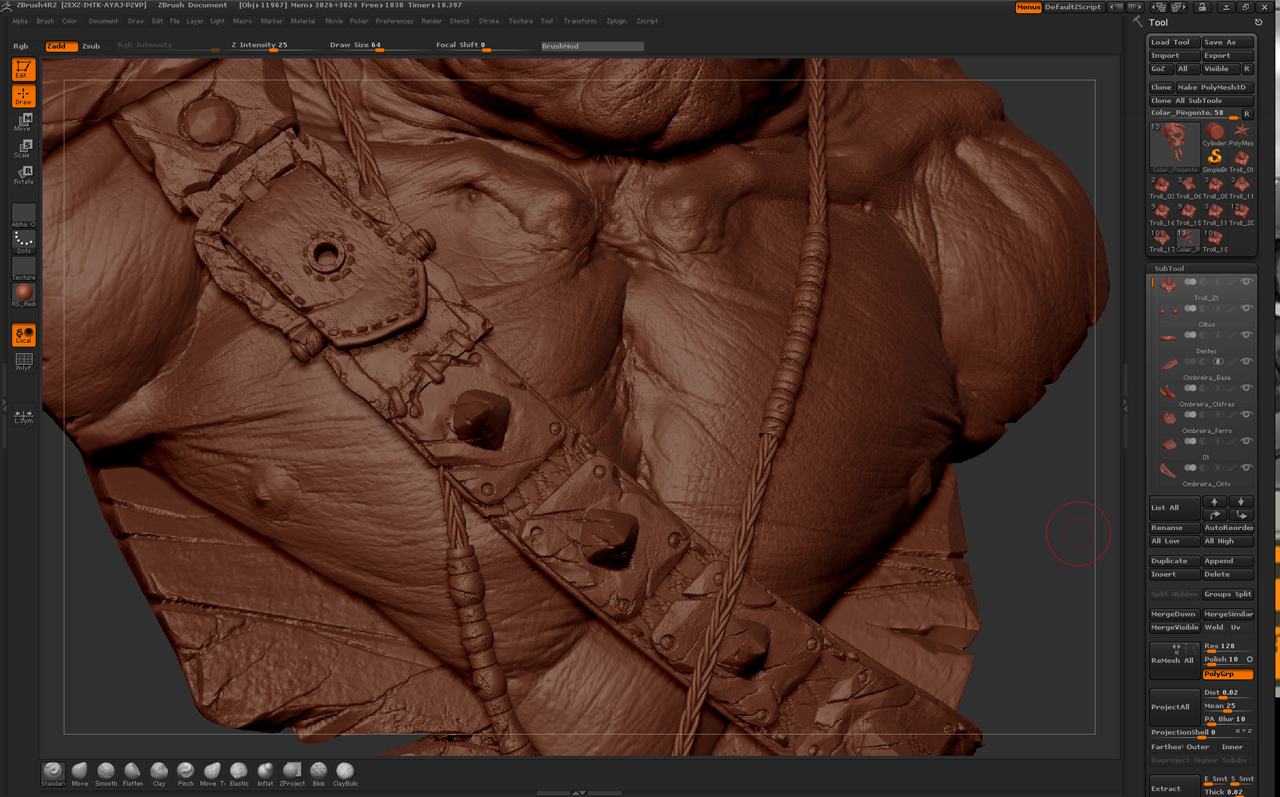Screen dimensions: 1280x797
Task: Click Make PolyMesh3D button
Action: [1213, 87]
